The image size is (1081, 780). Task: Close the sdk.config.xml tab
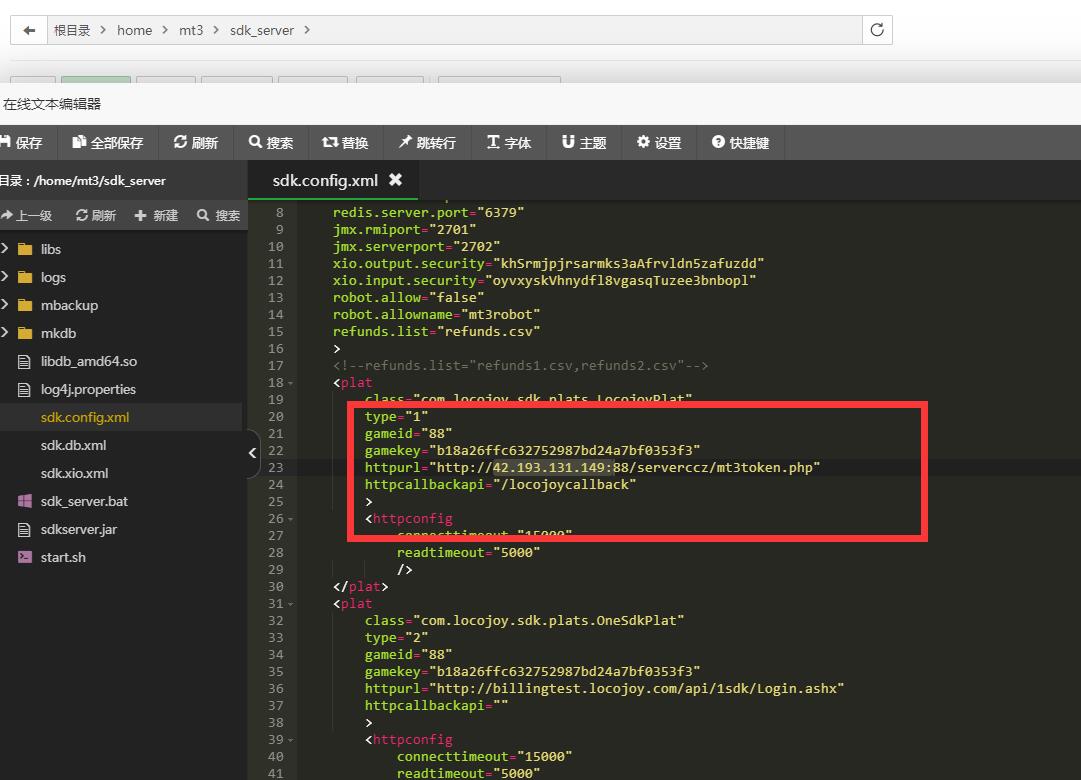point(395,180)
